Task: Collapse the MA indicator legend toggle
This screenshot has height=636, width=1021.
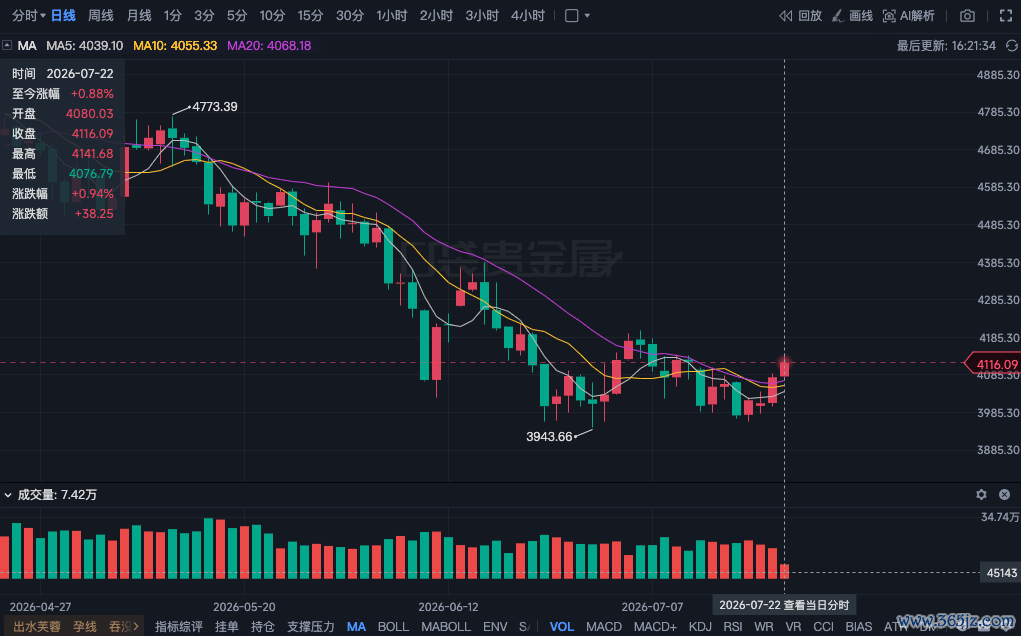Action: pyautogui.click(x=7, y=46)
